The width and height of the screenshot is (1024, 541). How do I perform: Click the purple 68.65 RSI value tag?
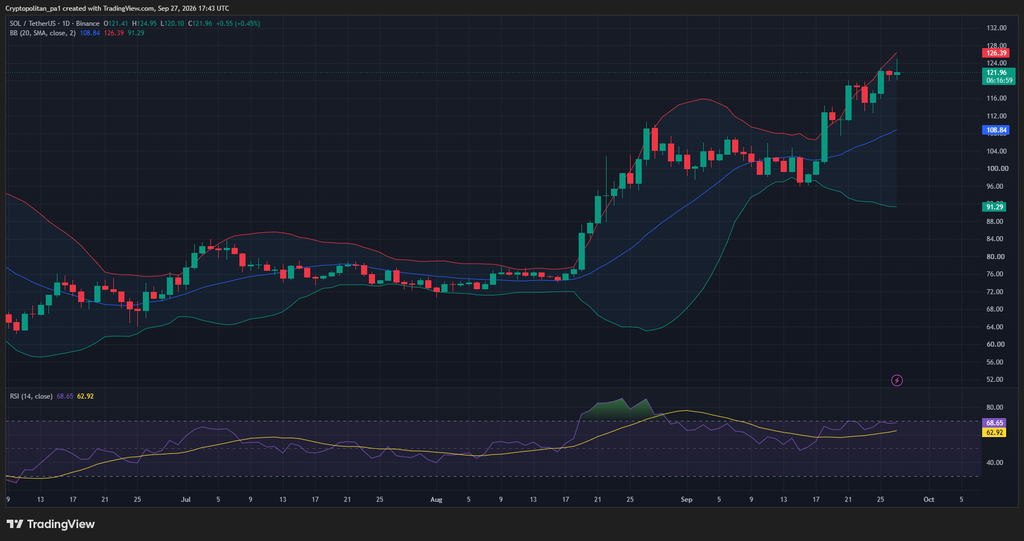(994, 423)
